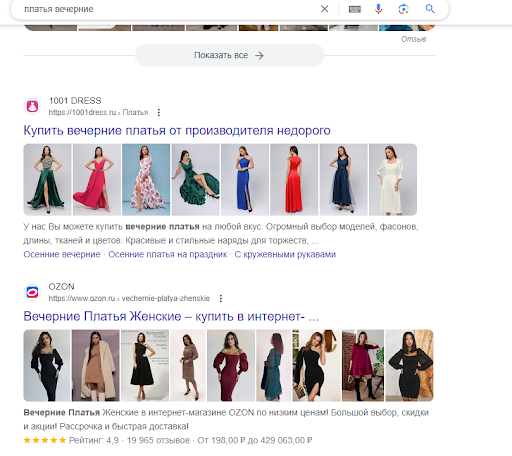Image resolution: width=512 pixels, height=456 pixels.
Task: Open OZON black midi flared dress thumbnail
Action: [x=145, y=365]
